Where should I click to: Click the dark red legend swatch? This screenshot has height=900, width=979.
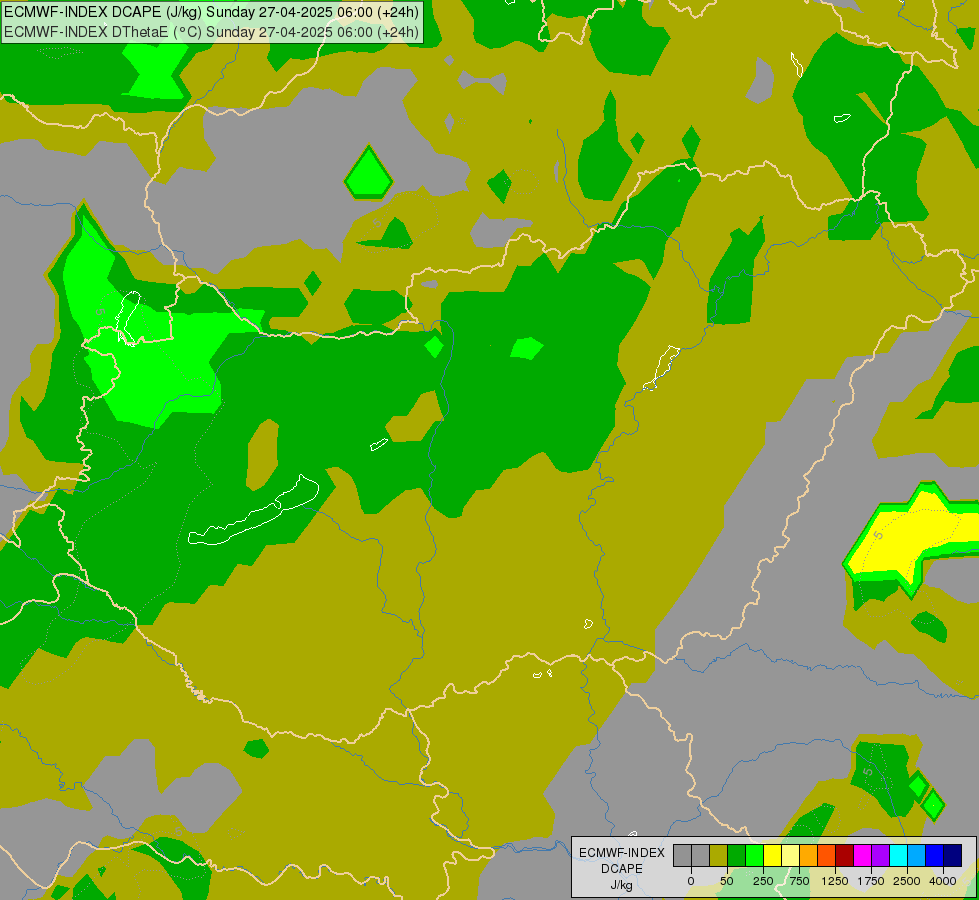[845, 856]
